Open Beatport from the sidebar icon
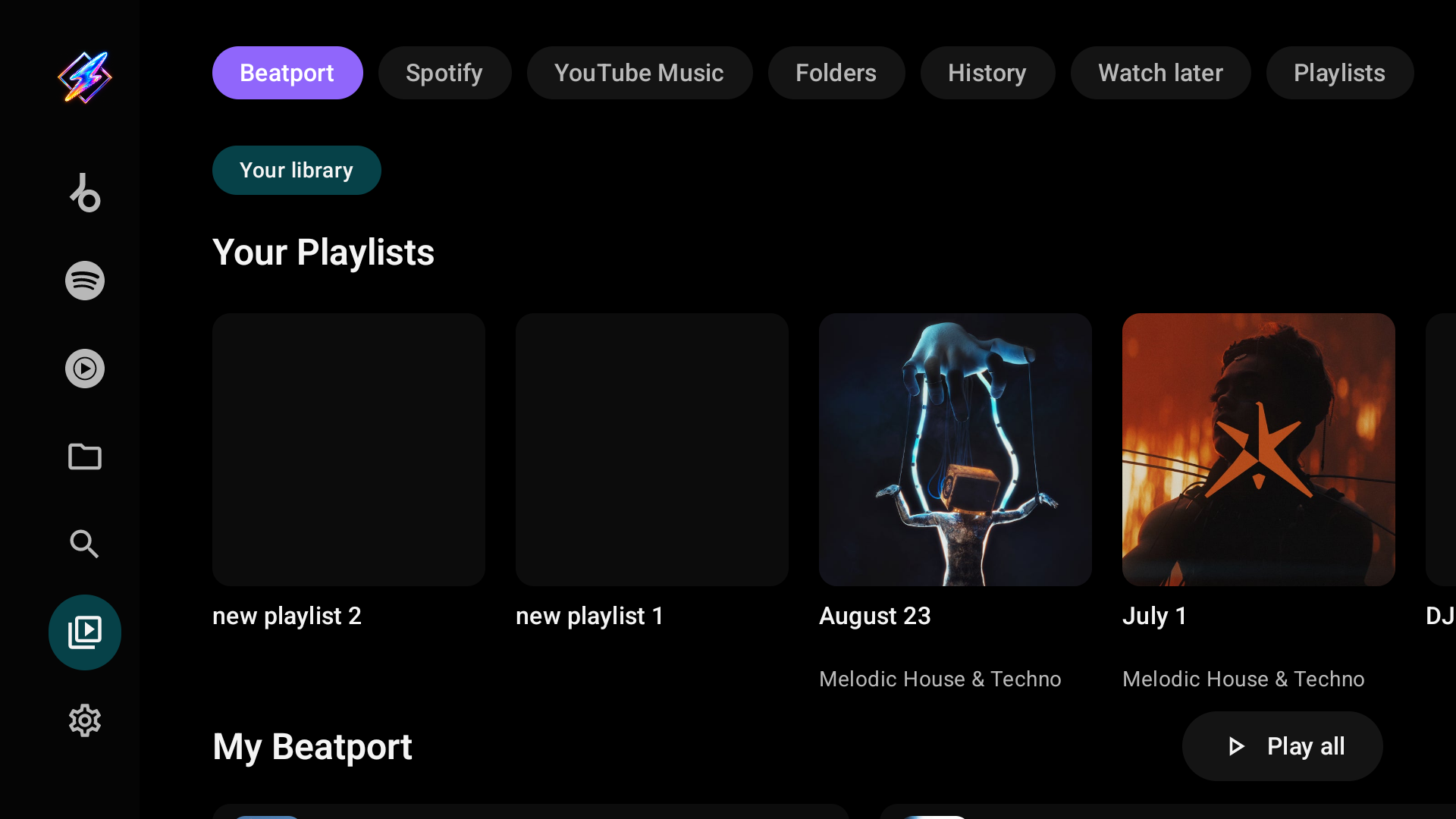The height and width of the screenshot is (819, 1456). coord(85,193)
